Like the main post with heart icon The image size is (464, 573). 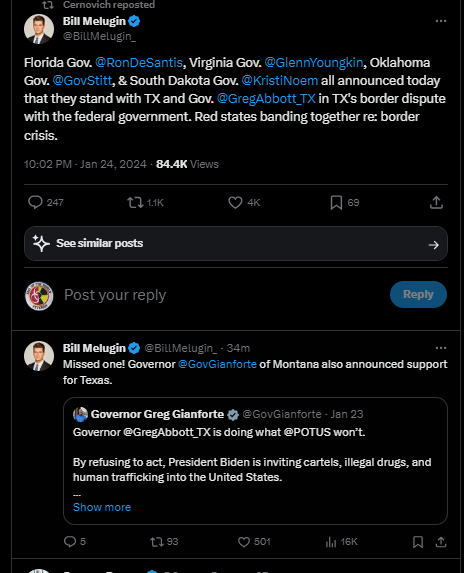(235, 202)
